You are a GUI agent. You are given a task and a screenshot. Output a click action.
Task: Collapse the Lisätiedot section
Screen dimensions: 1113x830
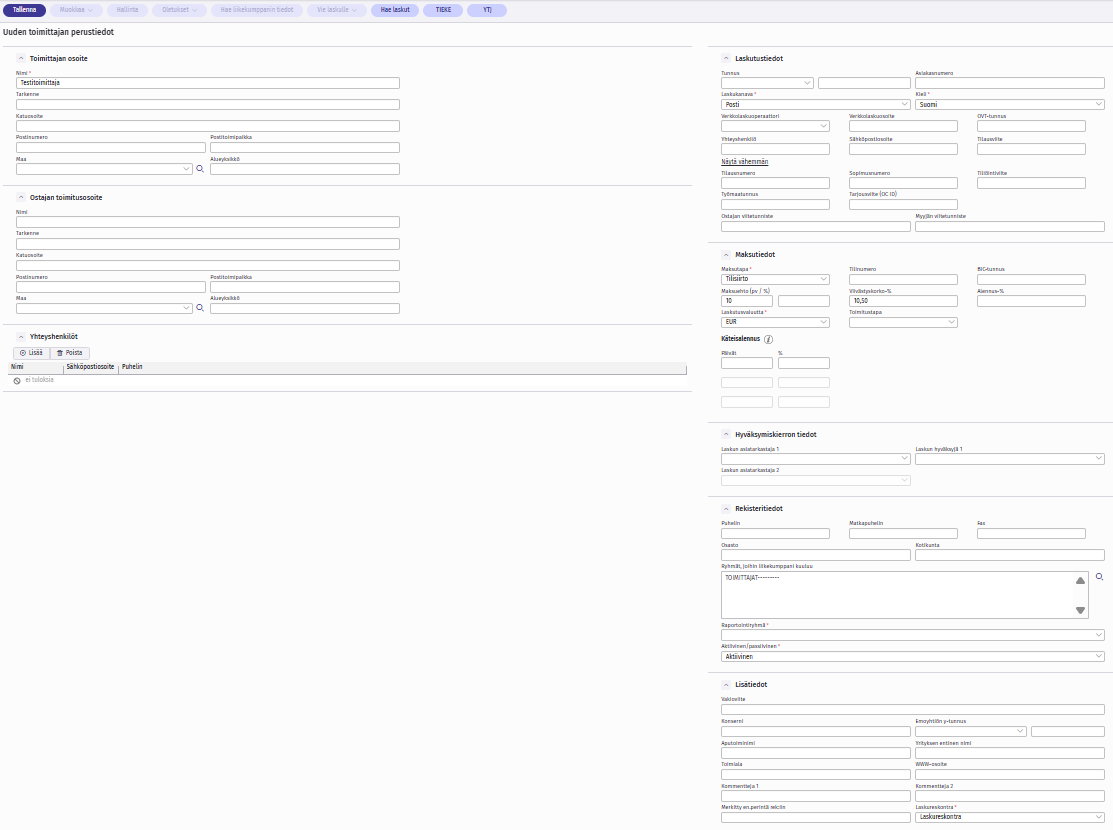pos(726,685)
